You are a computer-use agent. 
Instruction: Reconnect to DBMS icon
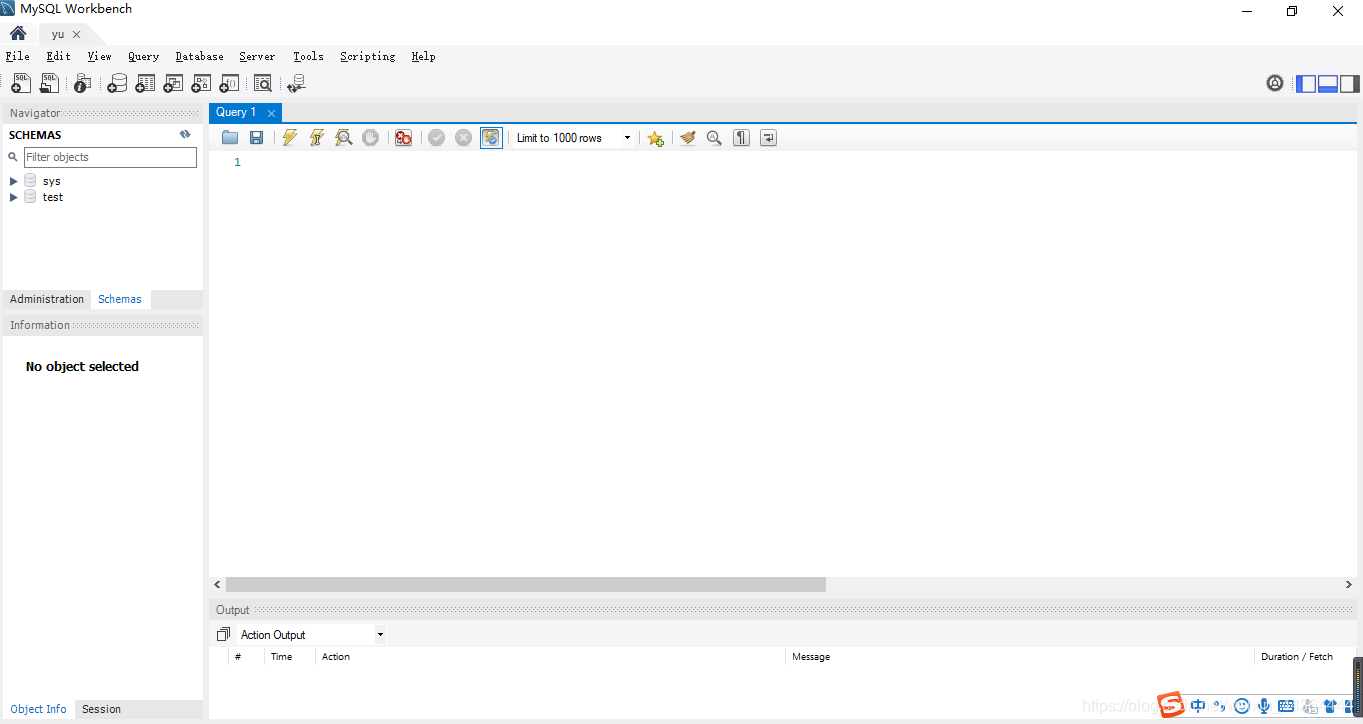pyautogui.click(x=297, y=84)
